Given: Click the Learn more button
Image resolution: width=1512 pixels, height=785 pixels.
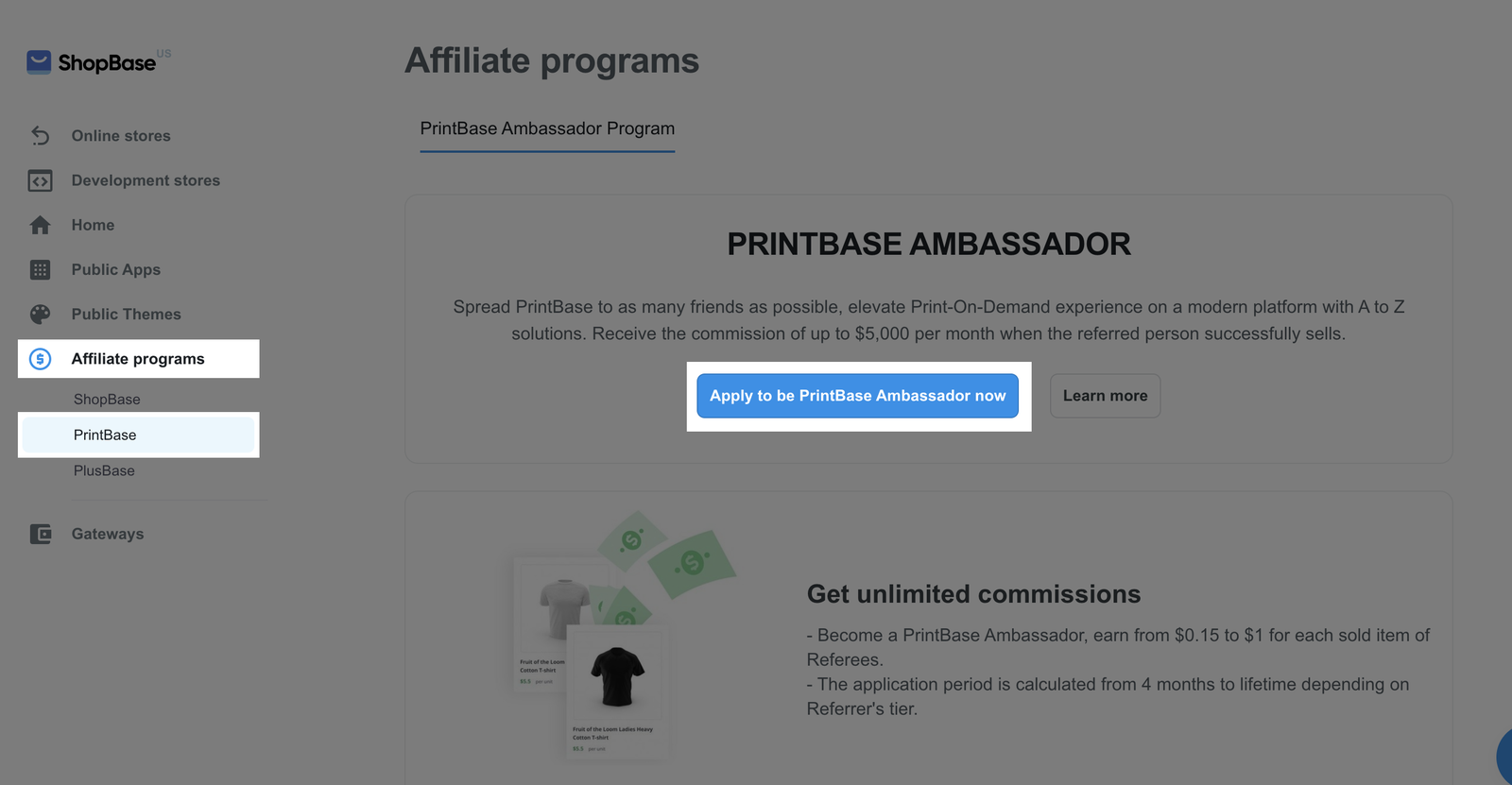Looking at the screenshot, I should [1105, 396].
